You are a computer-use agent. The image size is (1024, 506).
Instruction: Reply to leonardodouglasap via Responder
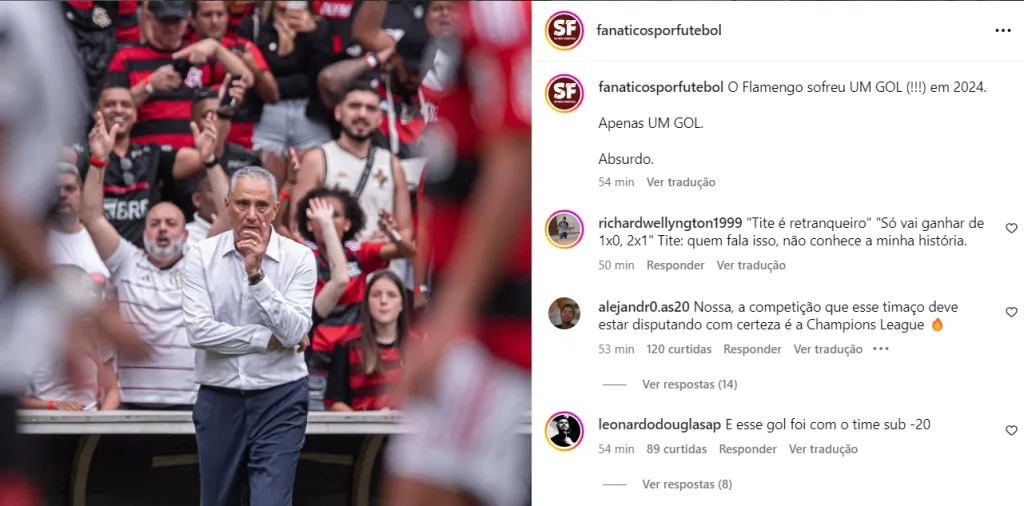click(x=748, y=449)
